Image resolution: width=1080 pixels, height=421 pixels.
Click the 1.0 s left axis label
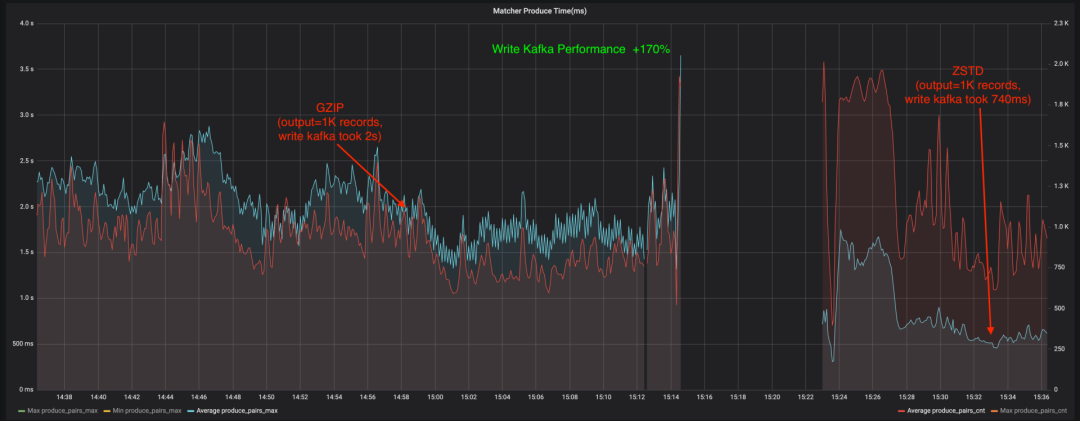[x=27, y=298]
